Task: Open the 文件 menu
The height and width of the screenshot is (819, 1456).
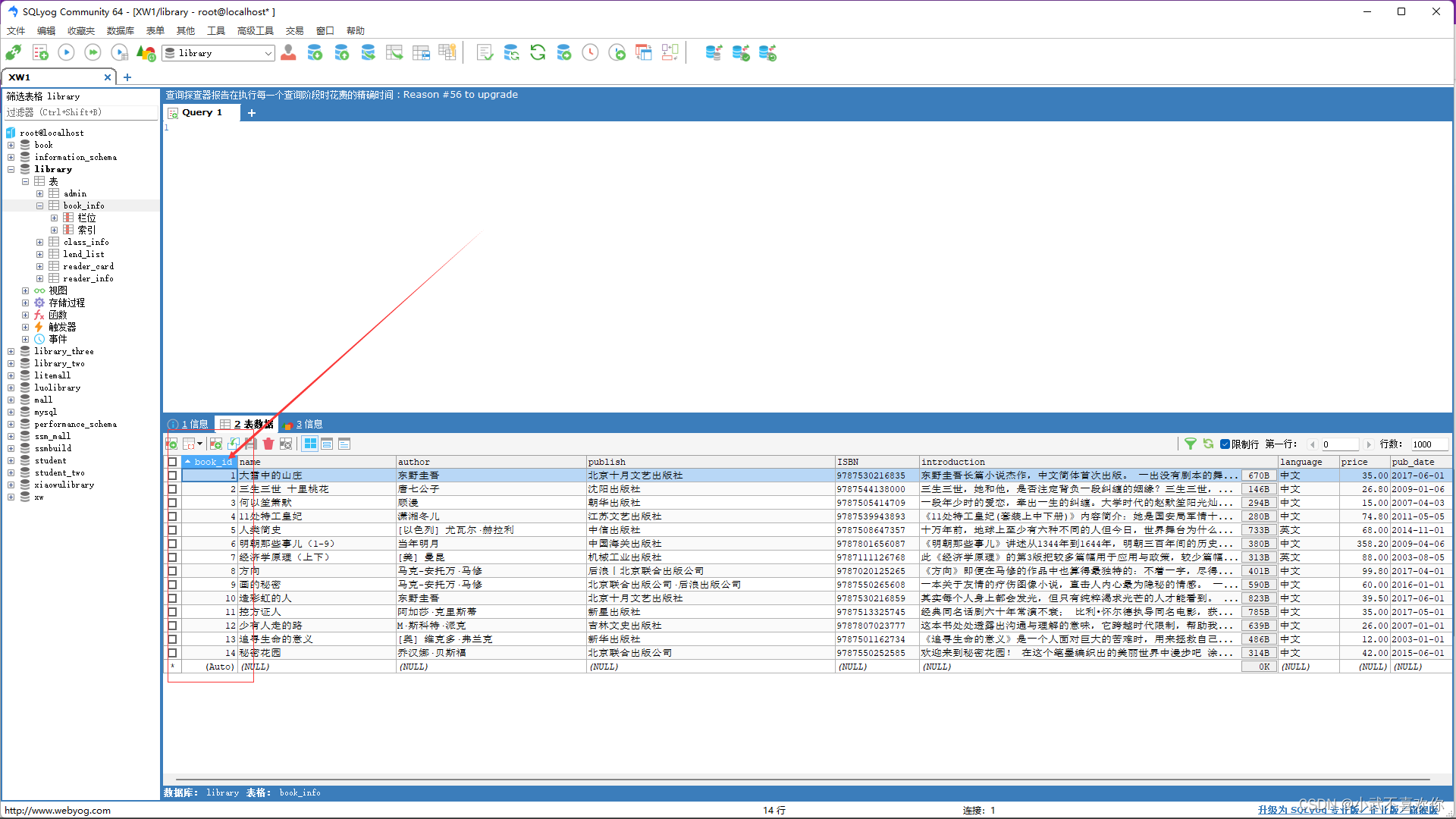Action: tap(16, 31)
